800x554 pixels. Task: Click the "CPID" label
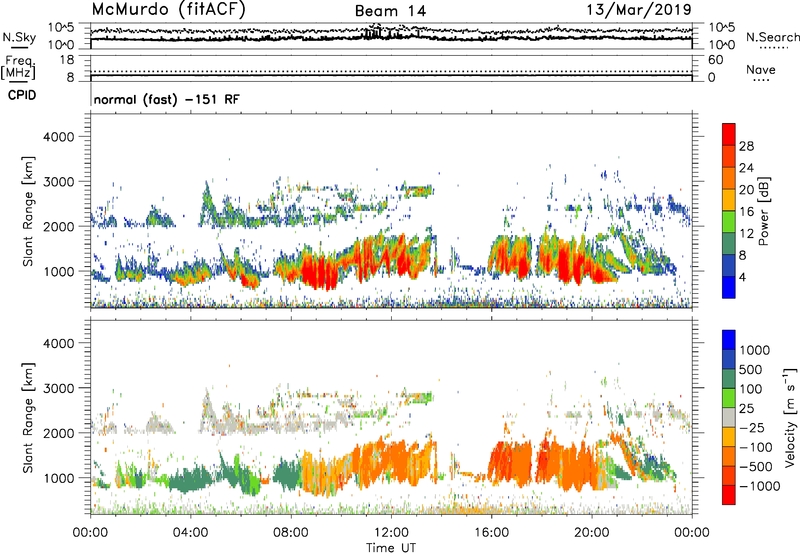coord(22,95)
